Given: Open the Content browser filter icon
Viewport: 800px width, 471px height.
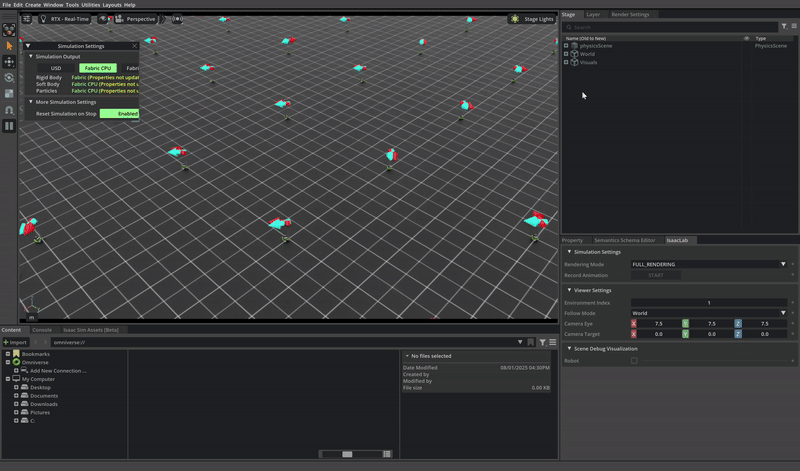Looking at the screenshot, I should coord(543,342).
